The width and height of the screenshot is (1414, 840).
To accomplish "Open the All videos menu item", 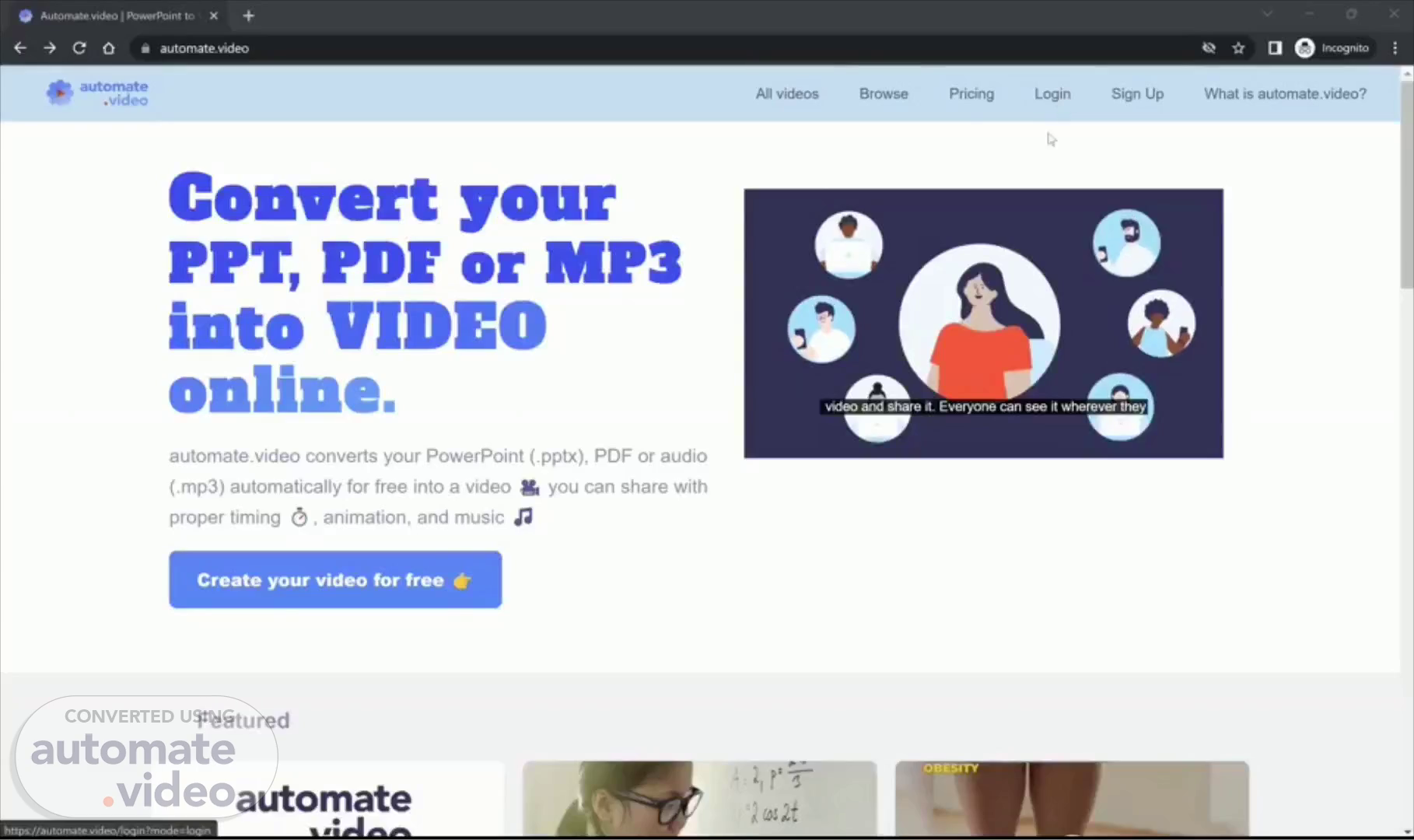I will click(787, 94).
